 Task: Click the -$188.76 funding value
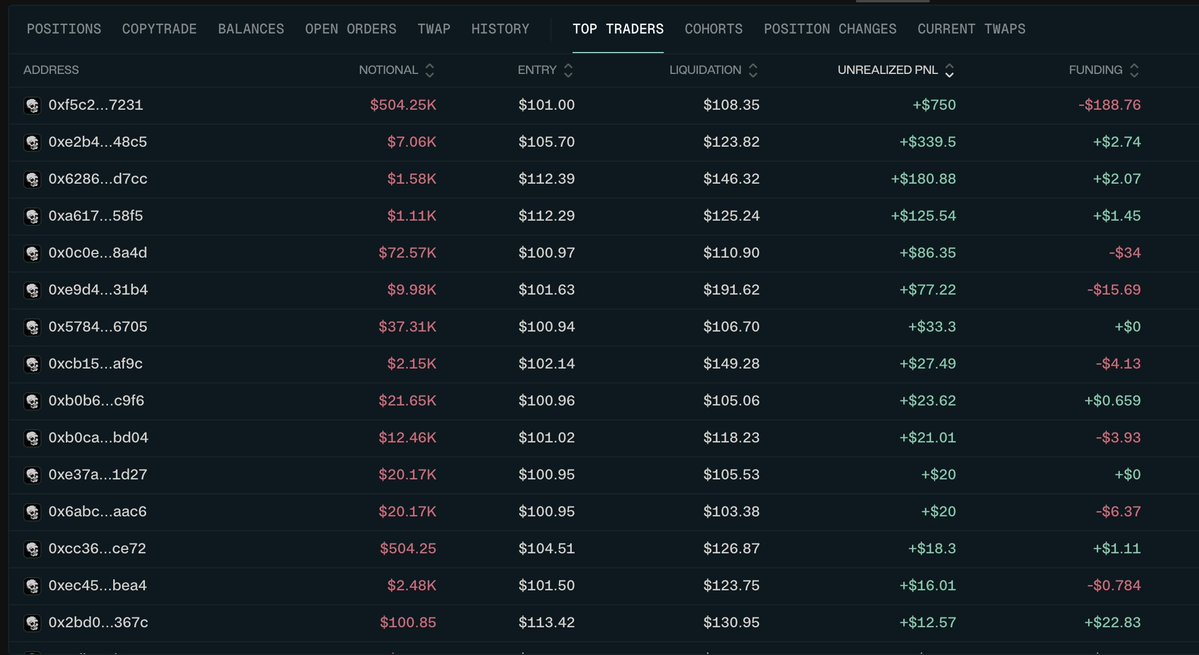tap(1110, 105)
